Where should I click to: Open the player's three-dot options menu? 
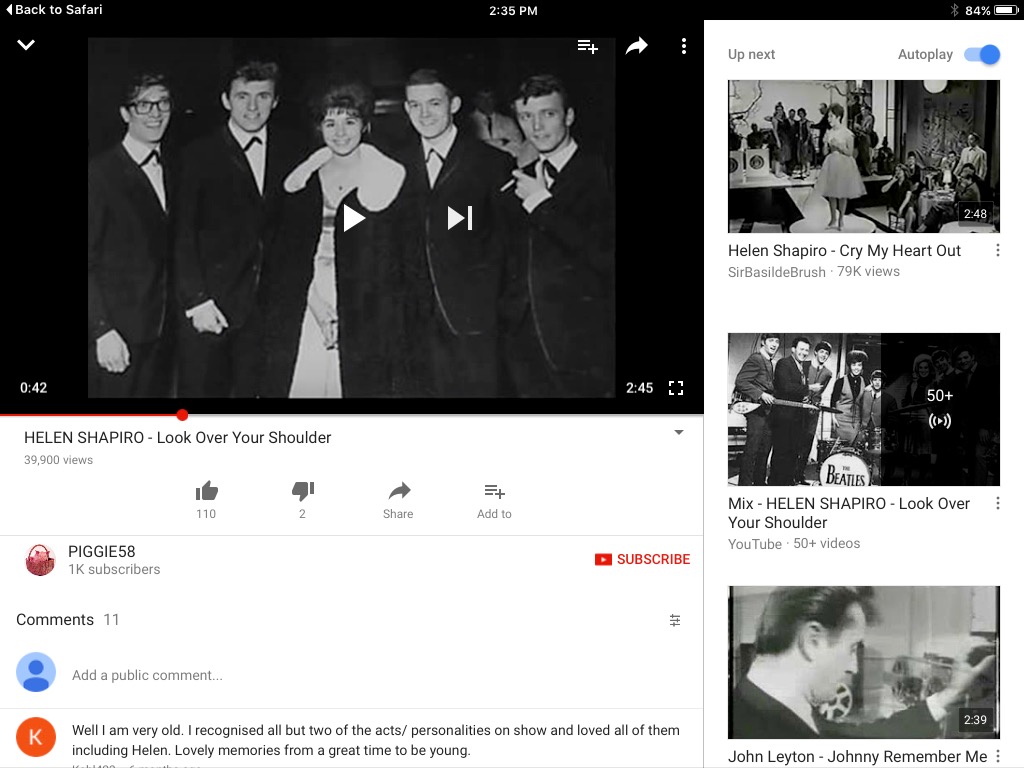tap(684, 46)
